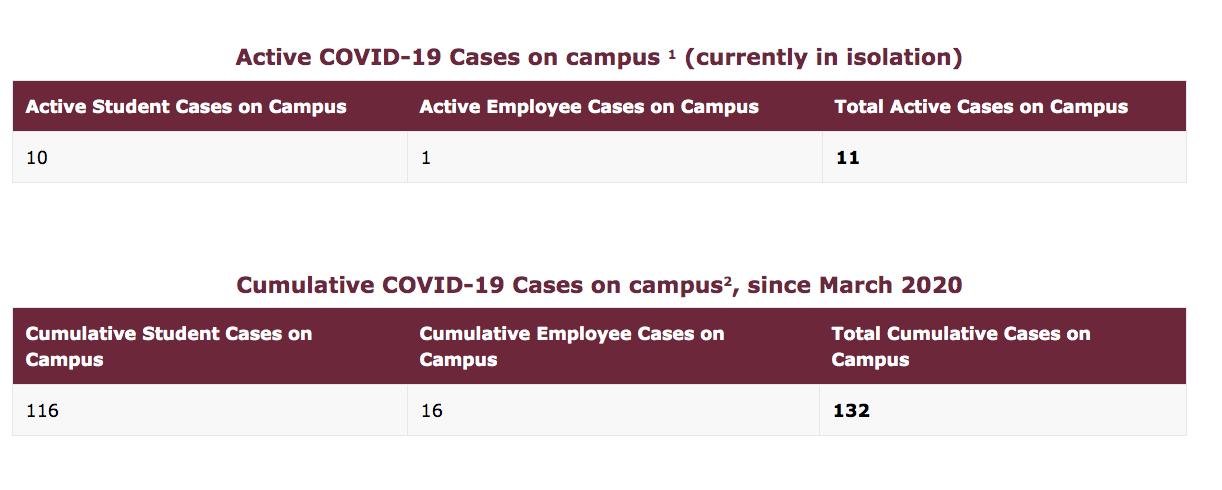Click the Total Active Cases on Campus header
Image resolution: width=1222 pixels, height=490 pixels.
tap(981, 107)
